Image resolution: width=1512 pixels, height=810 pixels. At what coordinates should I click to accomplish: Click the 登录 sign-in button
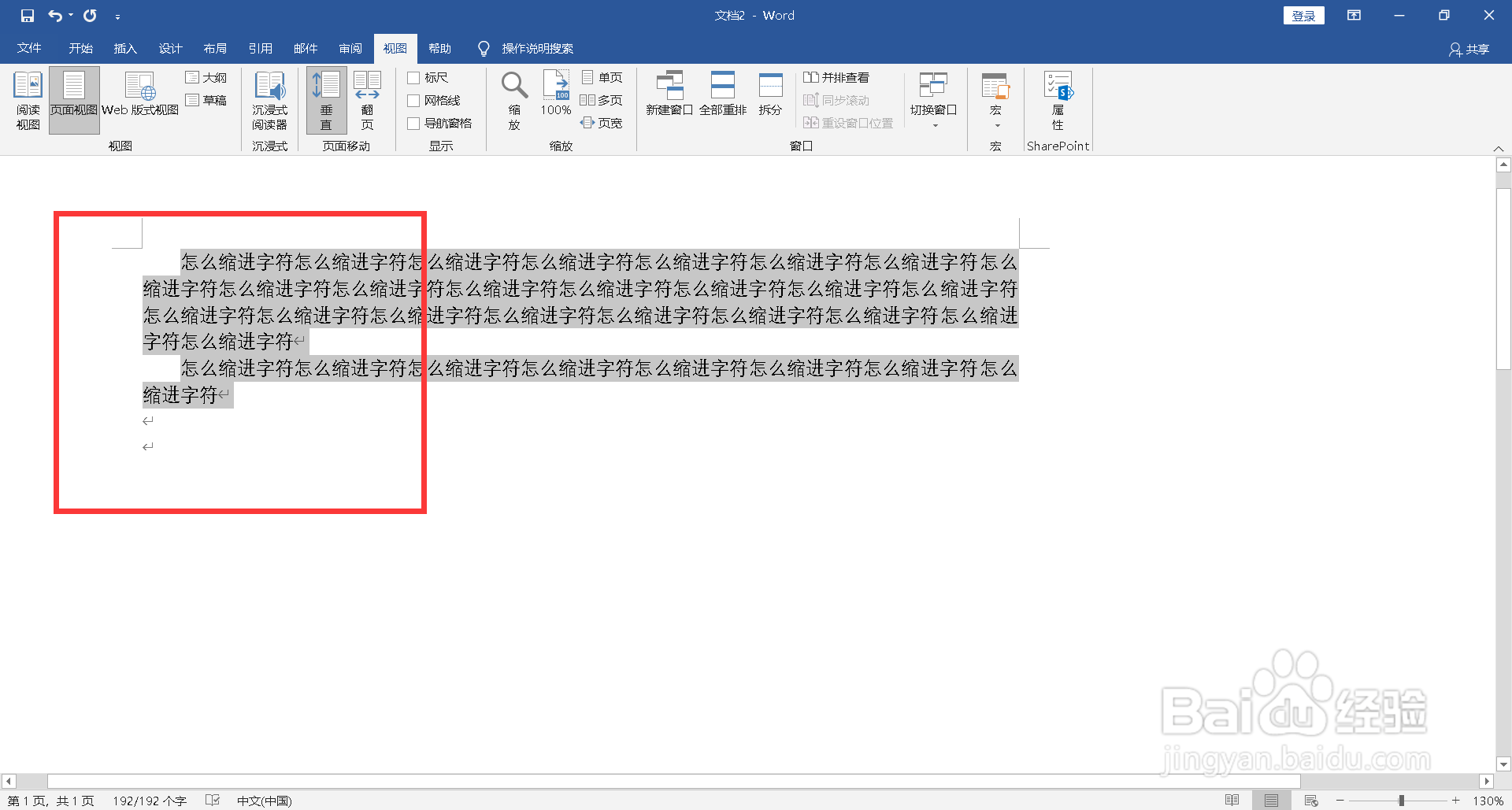[x=1303, y=16]
